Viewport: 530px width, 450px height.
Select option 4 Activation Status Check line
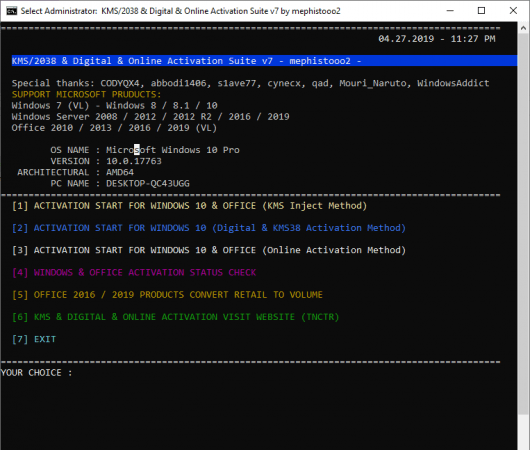[x=134, y=273]
